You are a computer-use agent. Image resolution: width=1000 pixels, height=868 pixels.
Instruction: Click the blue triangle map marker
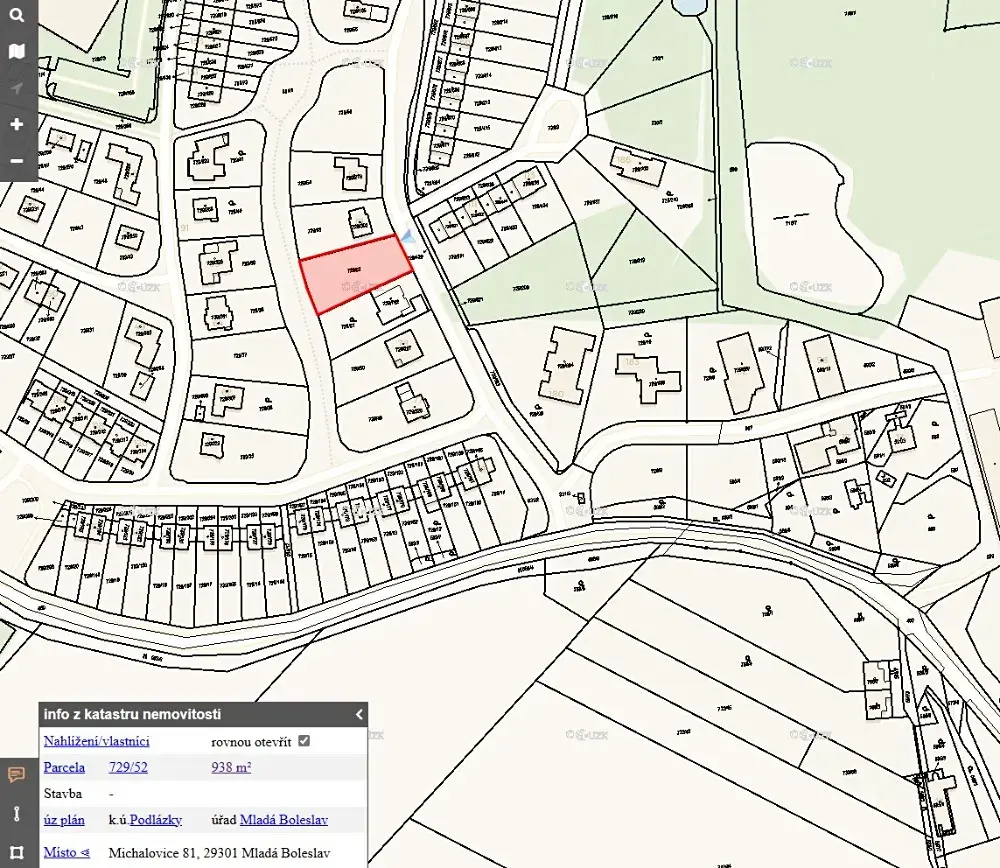(408, 237)
